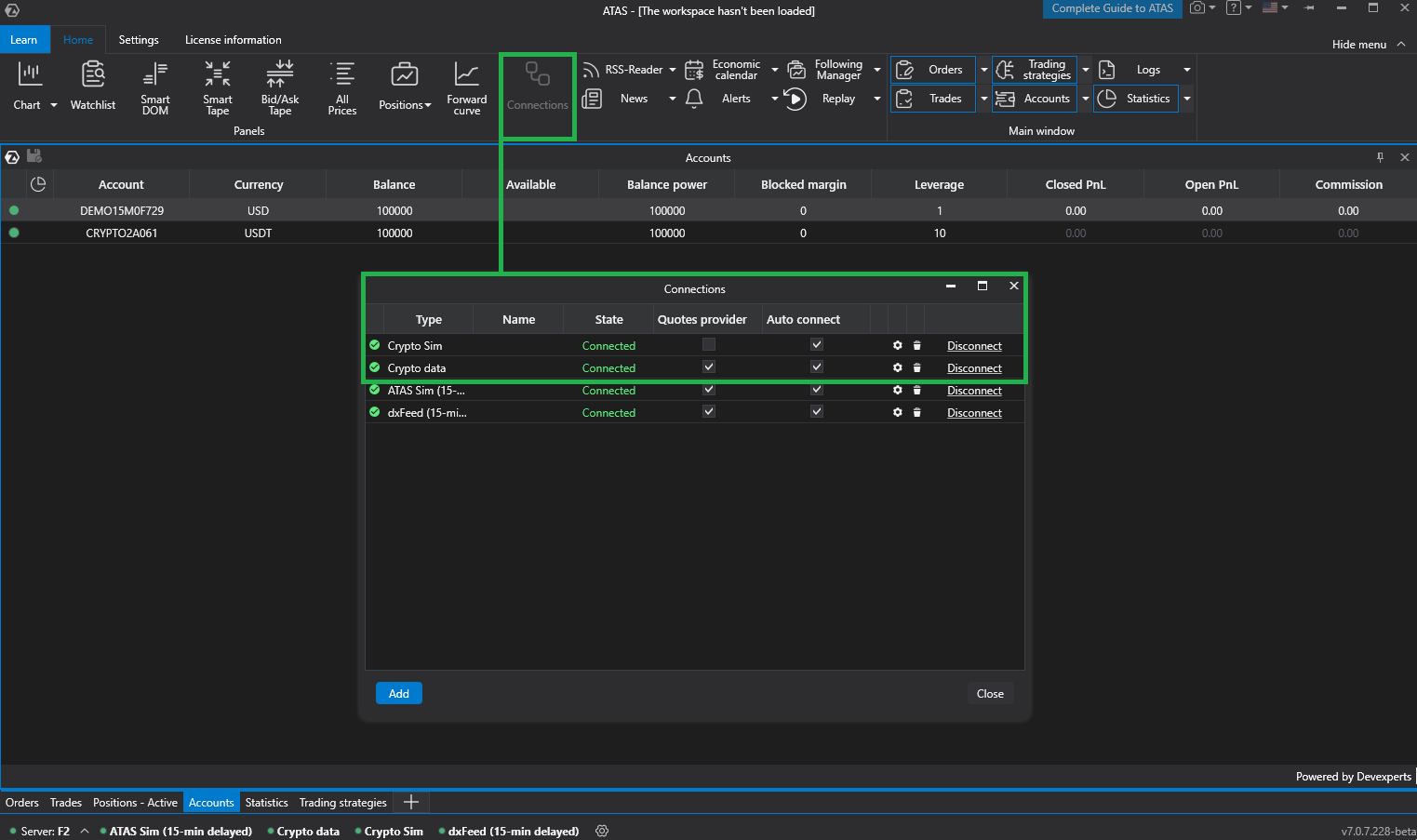The image size is (1417, 840).
Task: Click Disconnect for the ATAS Sim connection
Action: coord(974,390)
